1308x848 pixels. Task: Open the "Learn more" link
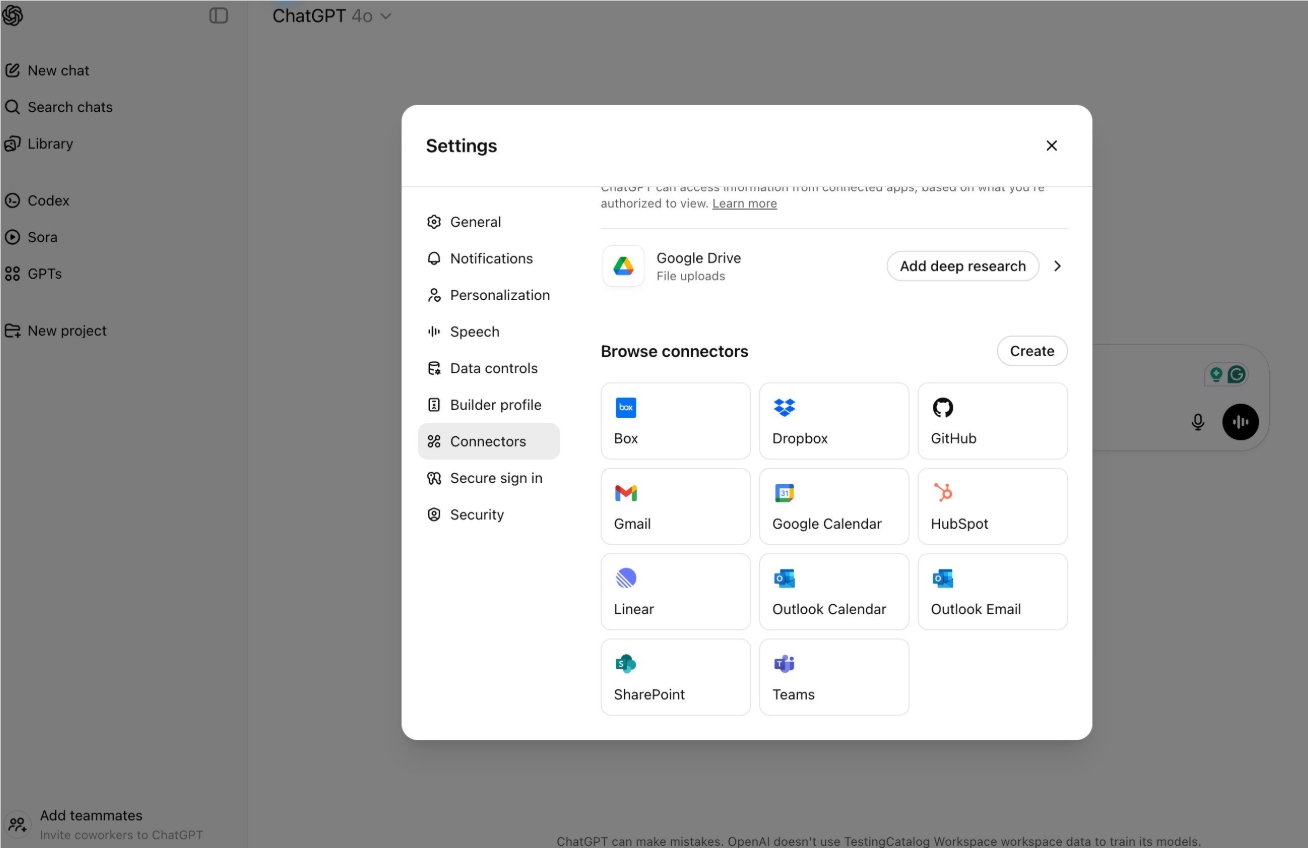(744, 203)
